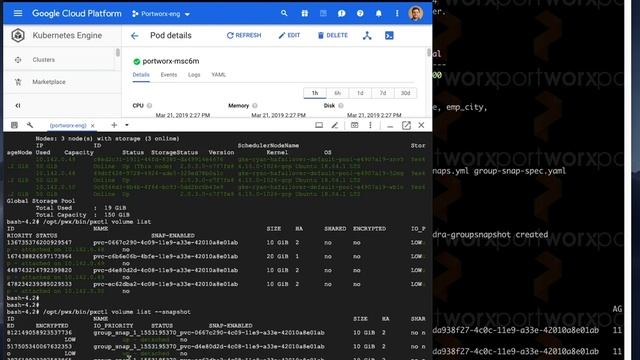Open the user account avatar
This screenshot has width=640, height=360.
coord(416,13)
